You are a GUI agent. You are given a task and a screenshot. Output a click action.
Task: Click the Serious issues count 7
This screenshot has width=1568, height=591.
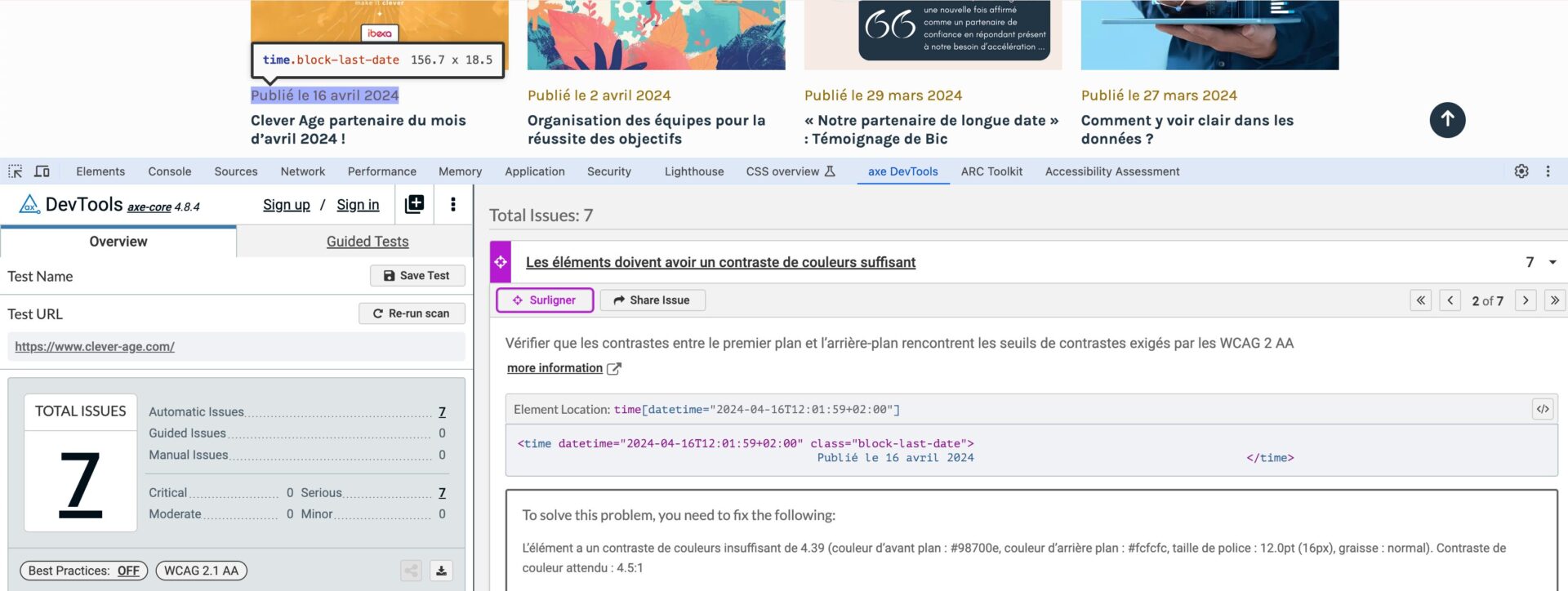click(442, 493)
